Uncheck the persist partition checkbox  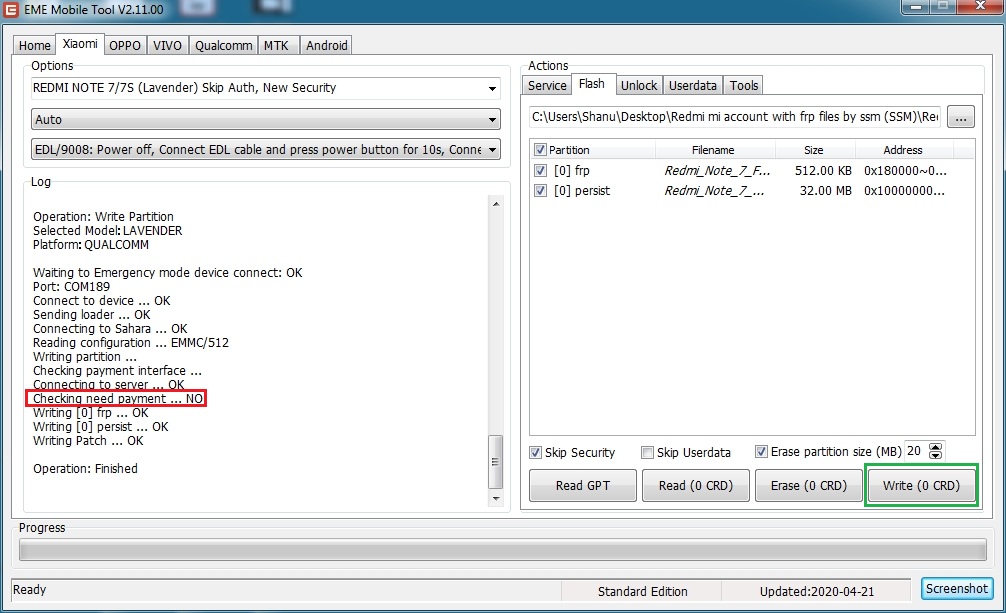tap(540, 191)
